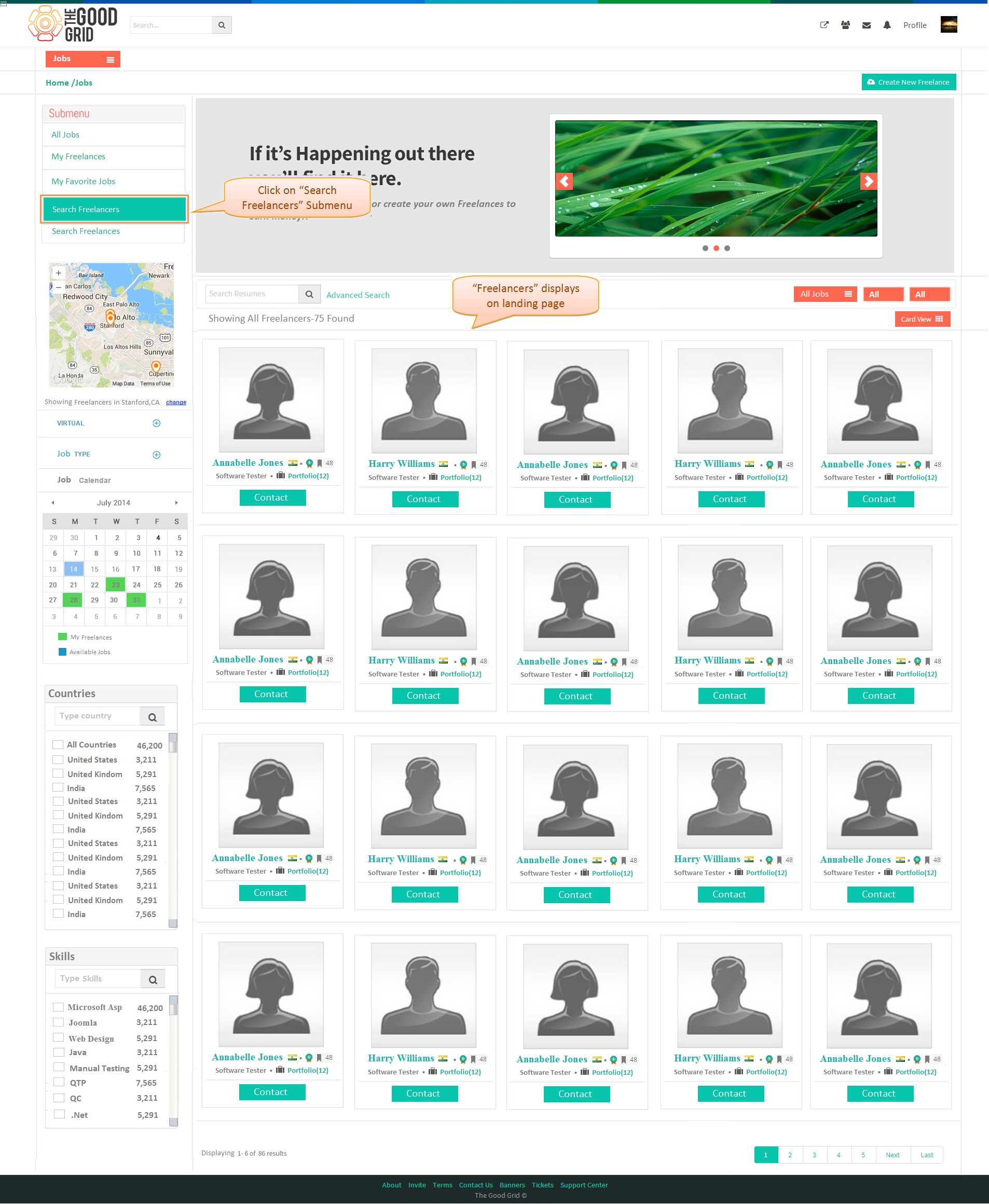Zoom in on the map with plus

(58, 273)
